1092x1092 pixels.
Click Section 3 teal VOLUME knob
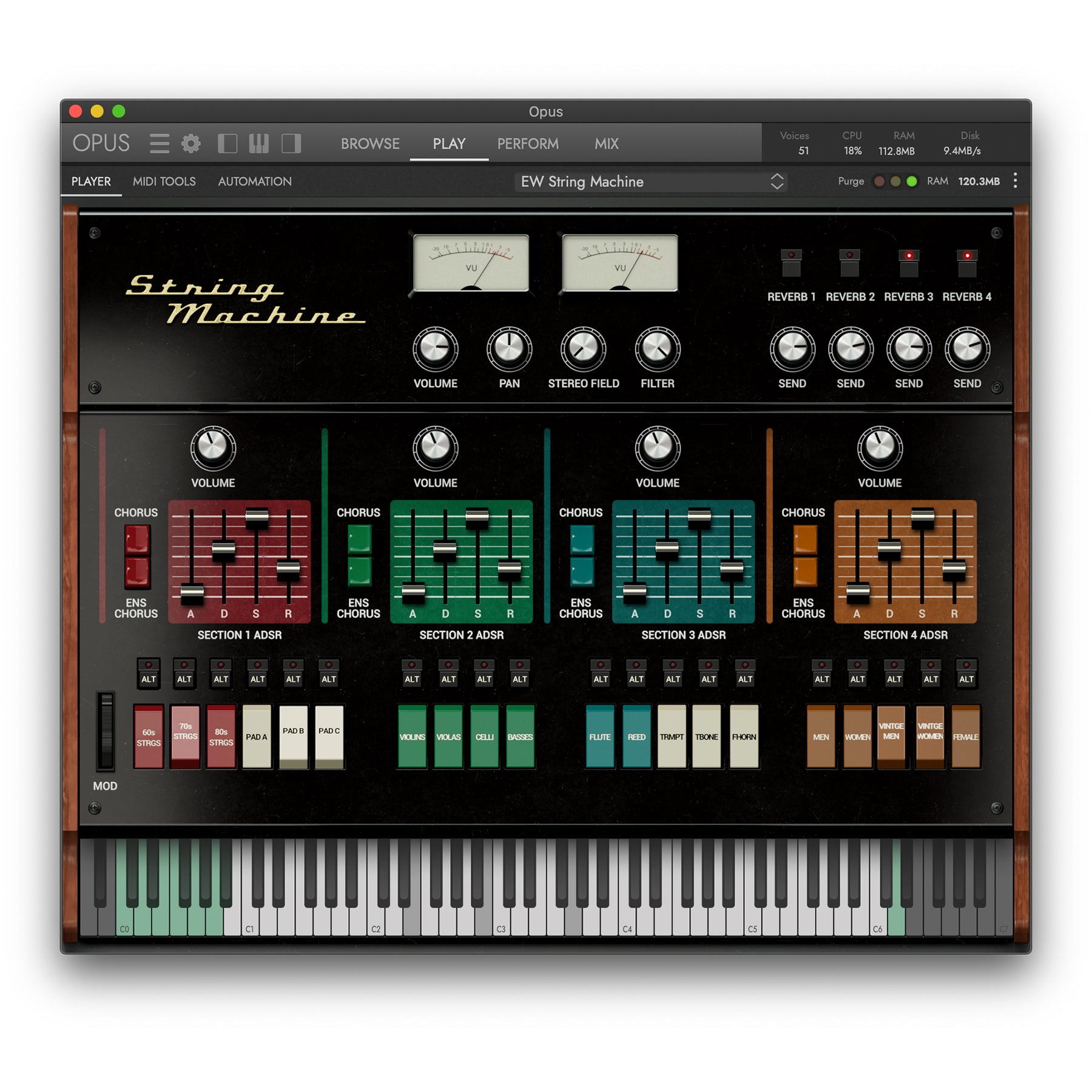click(657, 448)
